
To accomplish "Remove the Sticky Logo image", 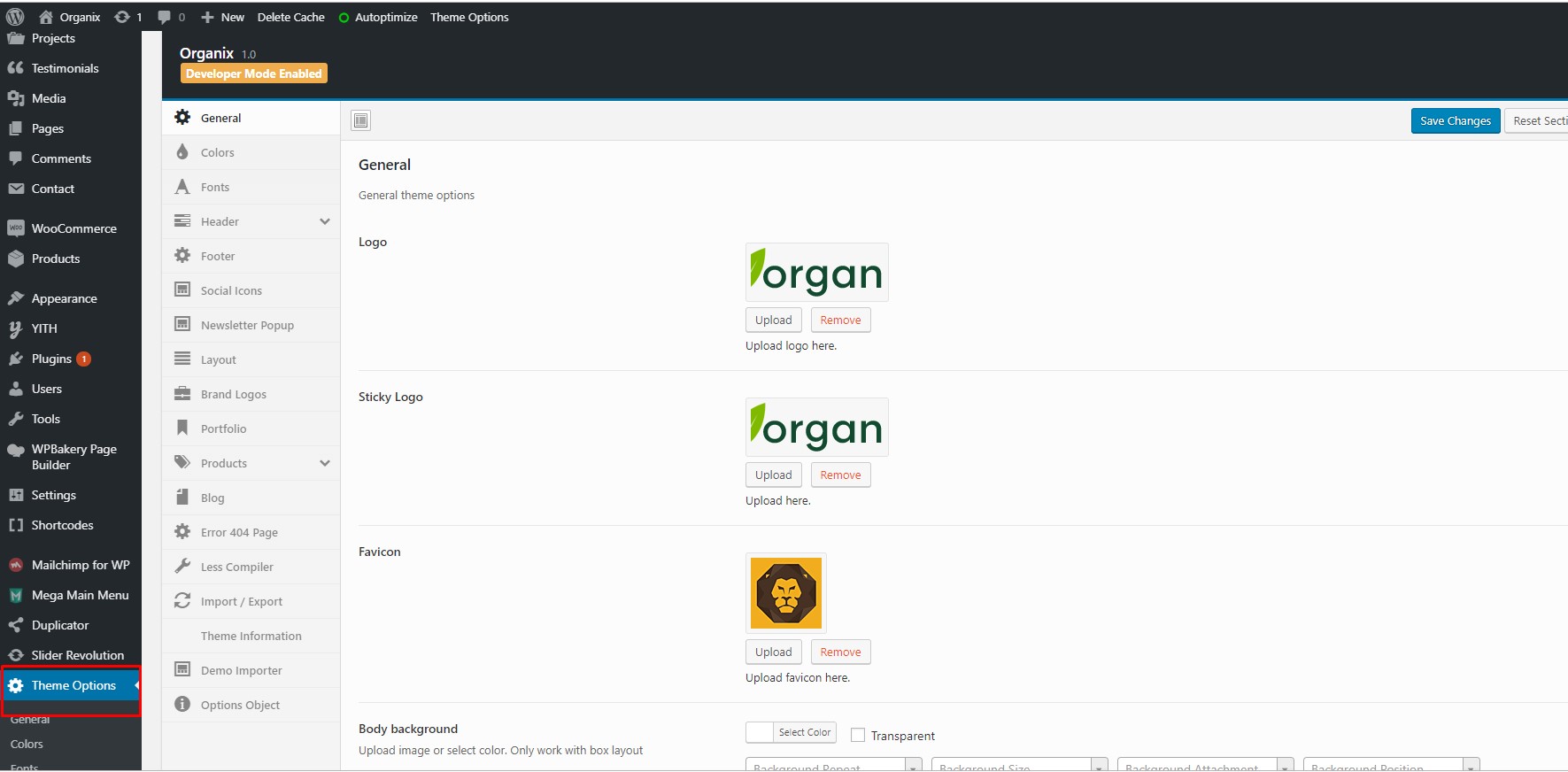I will pyautogui.click(x=841, y=475).
